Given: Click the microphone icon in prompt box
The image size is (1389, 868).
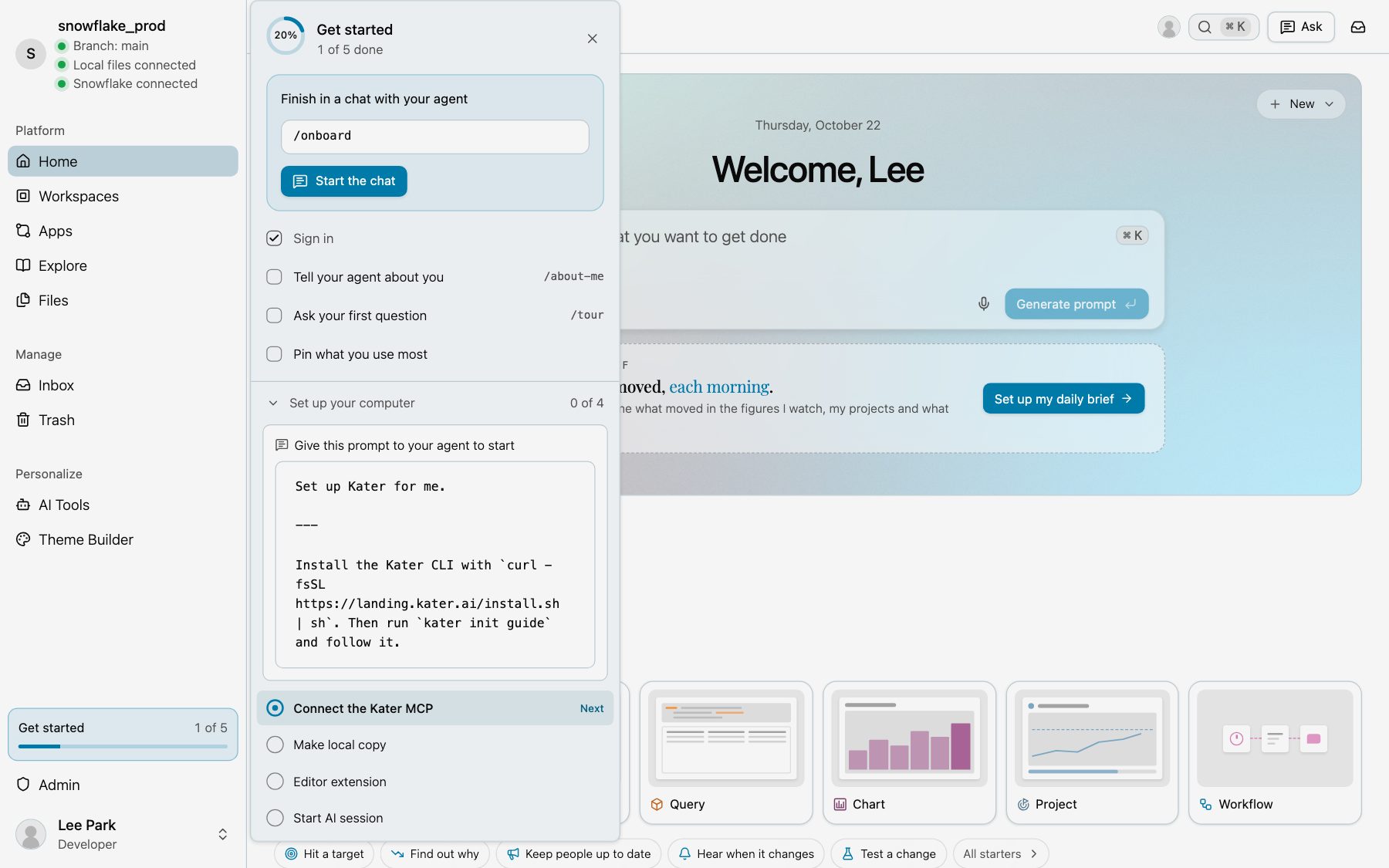Looking at the screenshot, I should (x=984, y=304).
